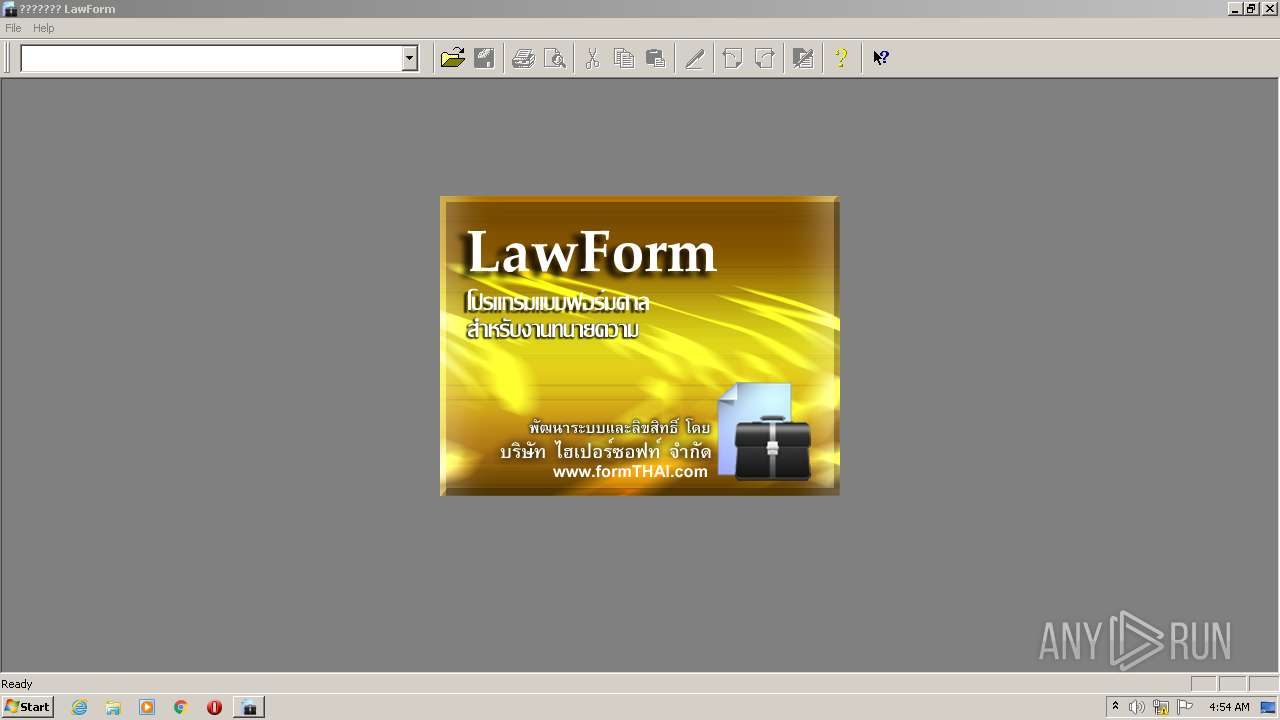The height and width of the screenshot is (720, 1280).
Task: Open the Help menu
Action: coord(43,28)
